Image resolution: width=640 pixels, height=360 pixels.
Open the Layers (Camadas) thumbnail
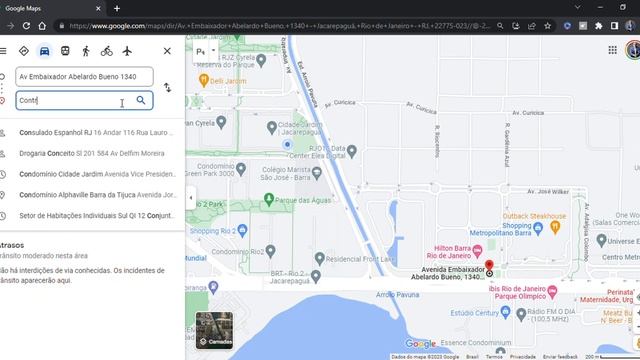(x=214, y=330)
